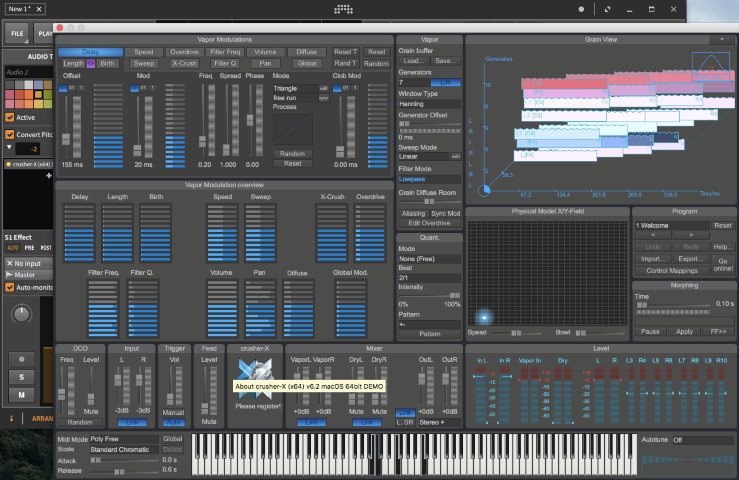This screenshot has height=480, width=739.
Task: Collapse the Grain View panel arrow
Action: 722,39
